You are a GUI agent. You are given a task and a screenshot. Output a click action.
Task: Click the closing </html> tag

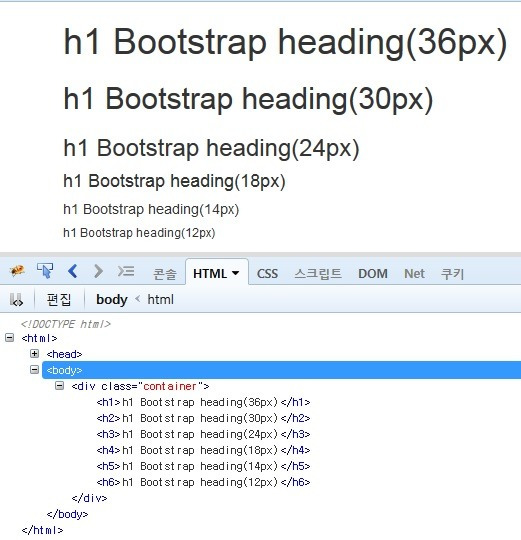42,530
